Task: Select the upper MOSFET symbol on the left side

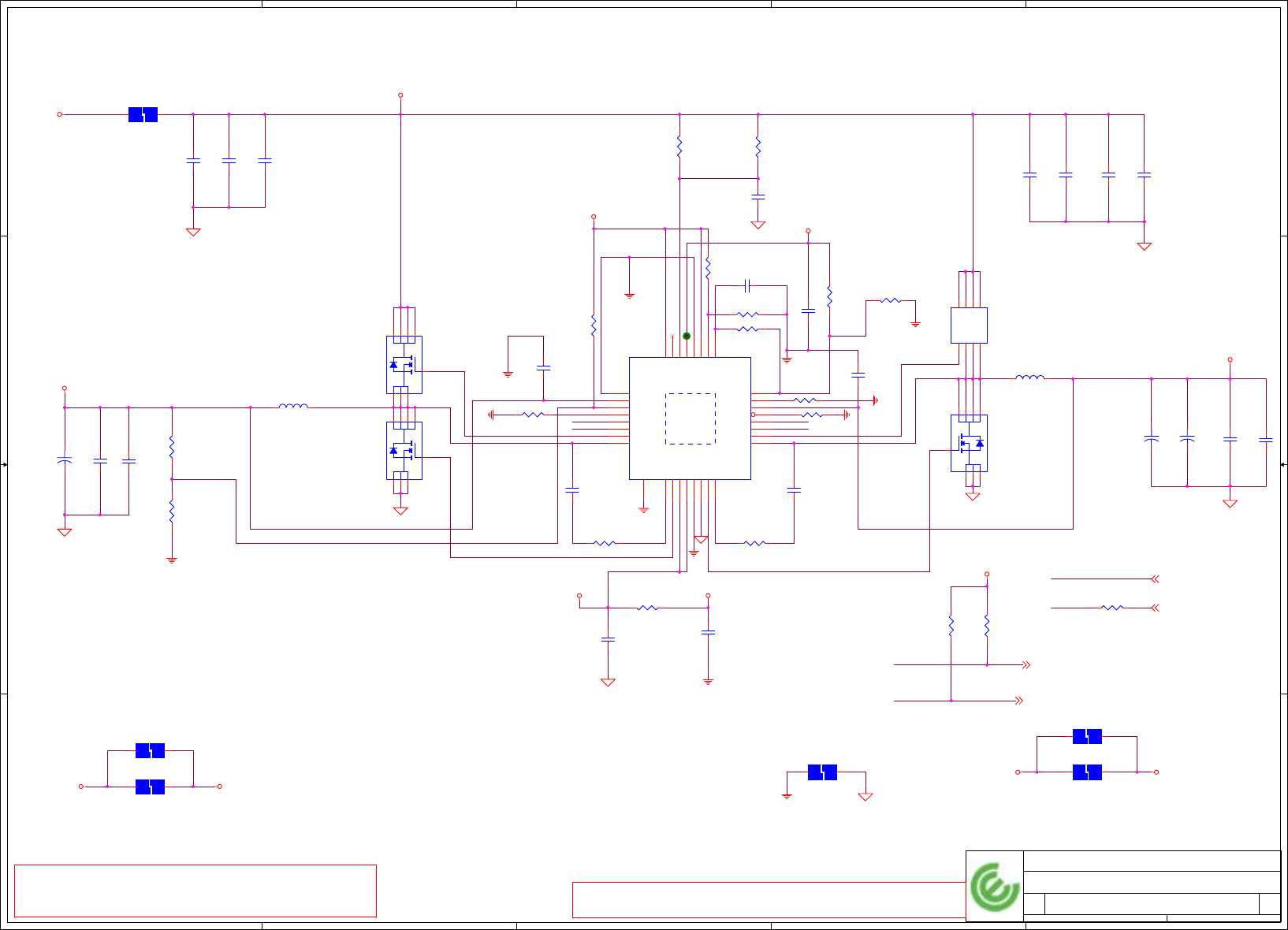Action: click(404, 365)
